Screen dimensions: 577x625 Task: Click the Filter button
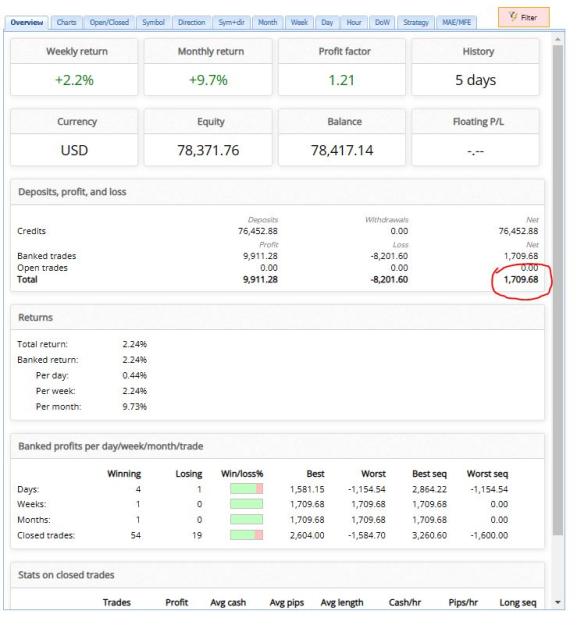coord(524,18)
